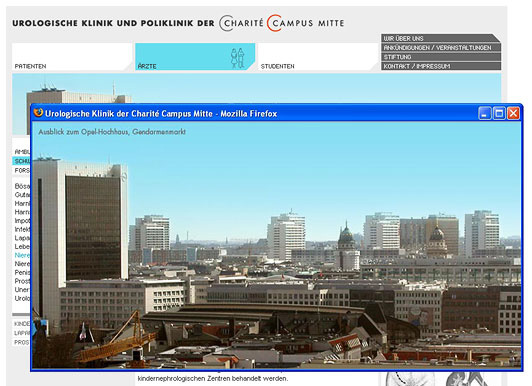Open Kontakt / Impressum page
Screen dimensions: 532x386
pos(440,66)
